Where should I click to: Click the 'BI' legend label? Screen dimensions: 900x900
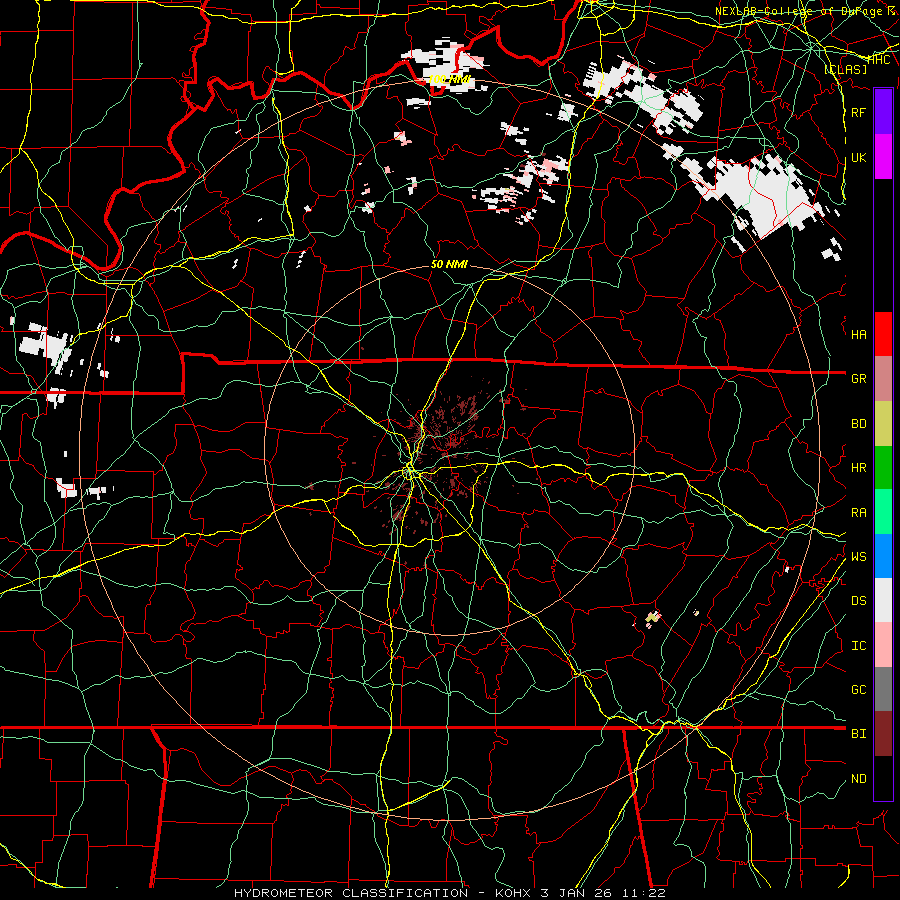pyautogui.click(x=858, y=734)
